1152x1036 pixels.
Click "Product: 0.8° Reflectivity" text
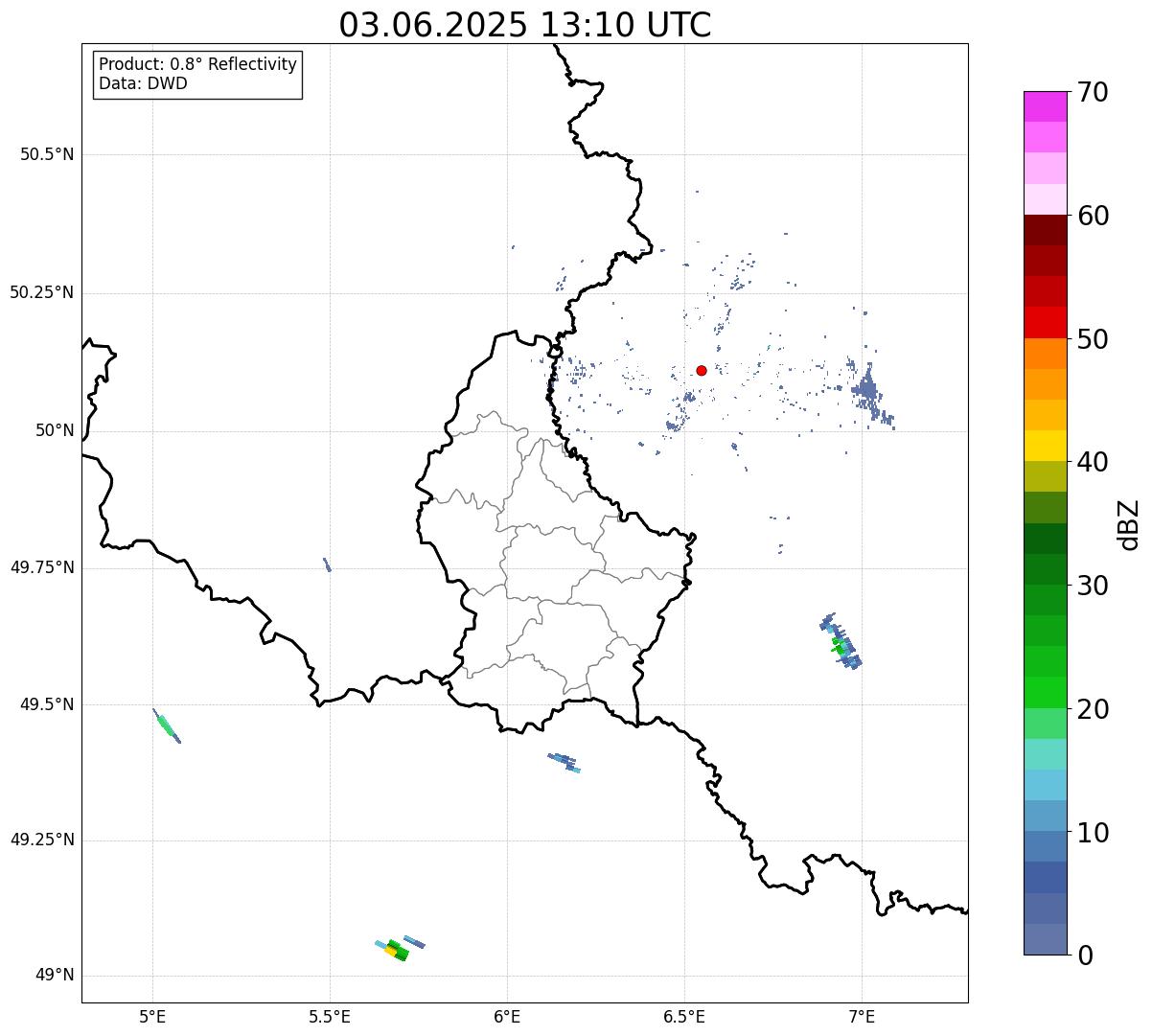point(198,64)
